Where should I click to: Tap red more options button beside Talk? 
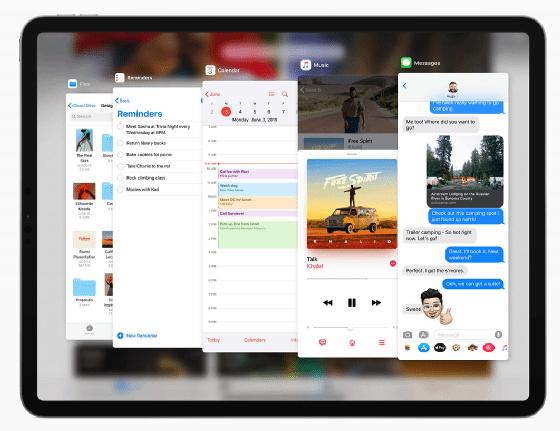coord(393,264)
